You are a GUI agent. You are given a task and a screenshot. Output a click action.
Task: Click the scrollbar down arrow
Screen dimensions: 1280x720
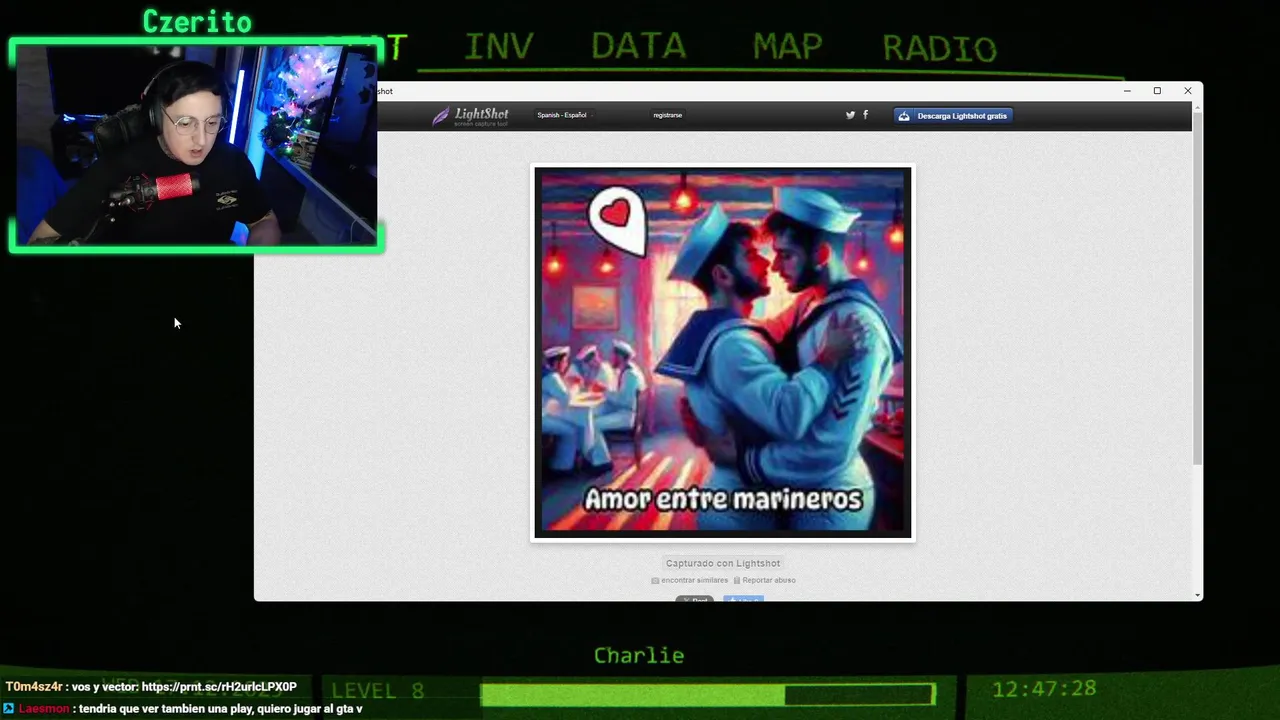1197,595
